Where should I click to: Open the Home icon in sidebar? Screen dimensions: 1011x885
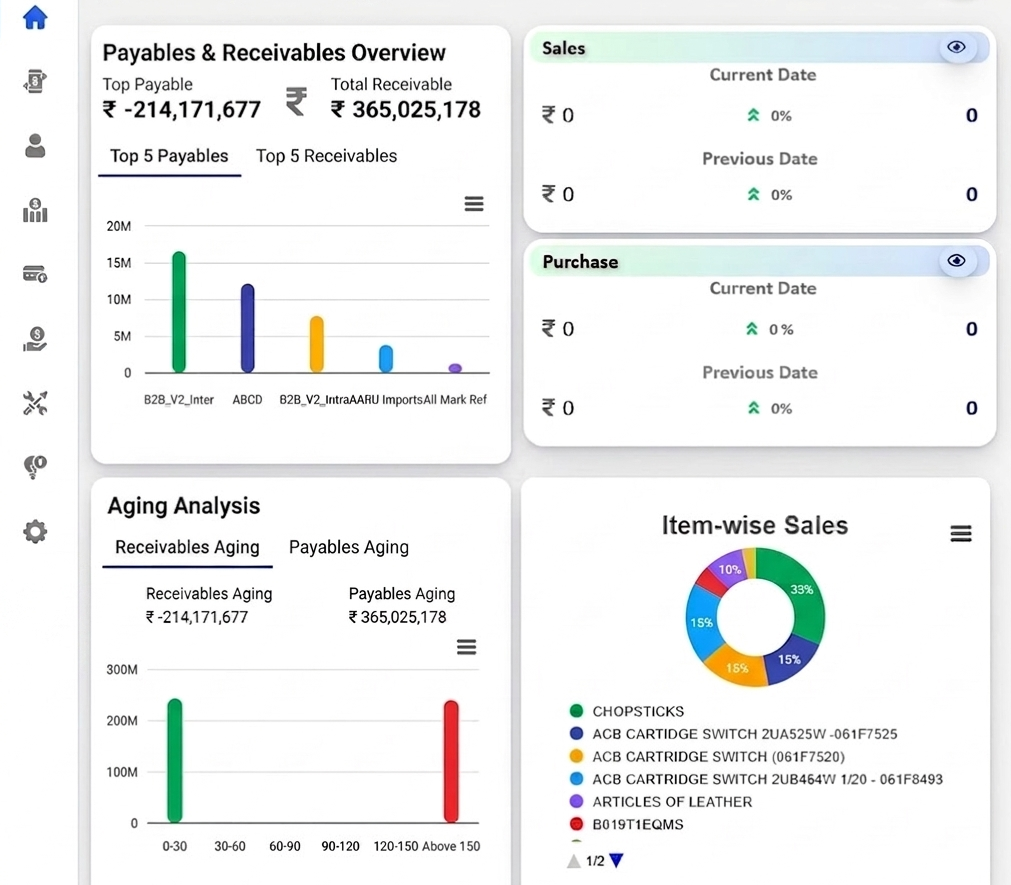35,17
